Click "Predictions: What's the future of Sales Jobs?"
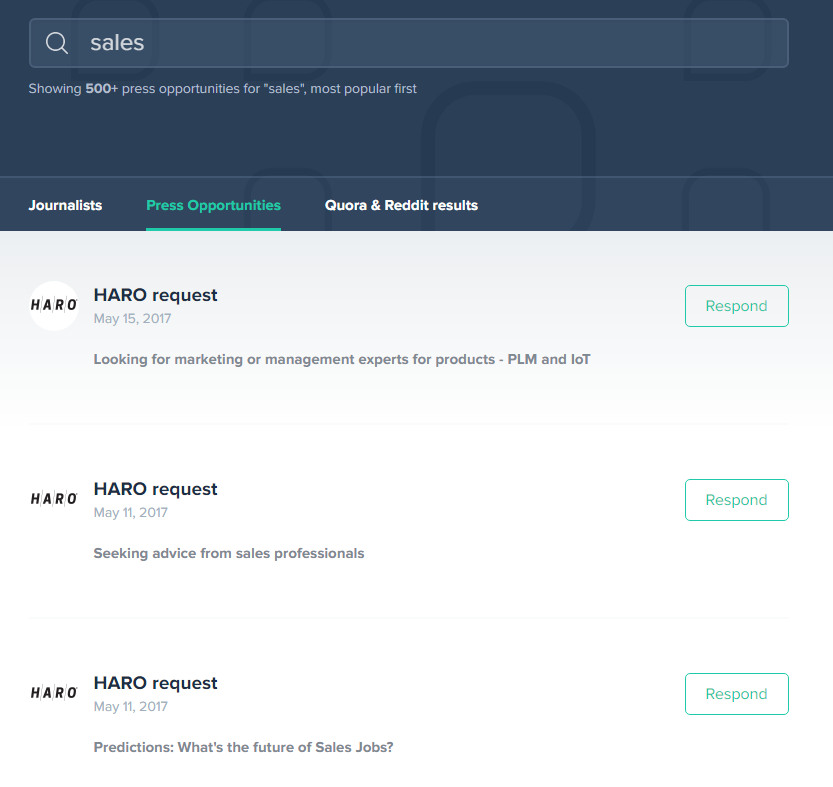 (x=243, y=748)
